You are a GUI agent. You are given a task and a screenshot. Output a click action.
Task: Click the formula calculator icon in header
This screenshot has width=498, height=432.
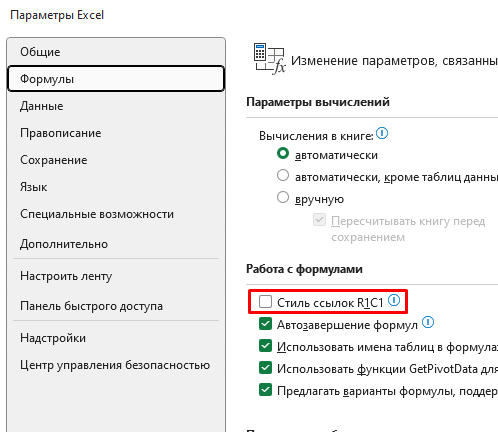tap(269, 59)
